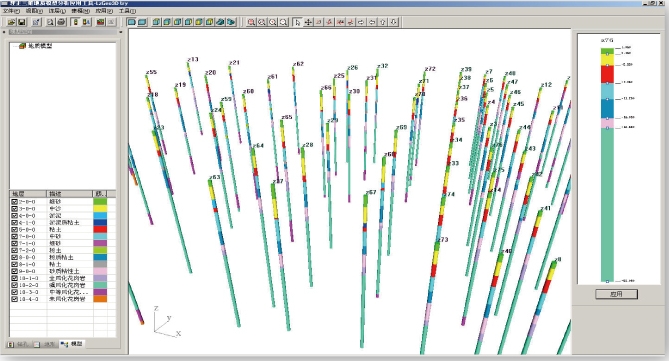Click the right arrow view button
Viewport: 669px width, 361px height.
click(361, 22)
